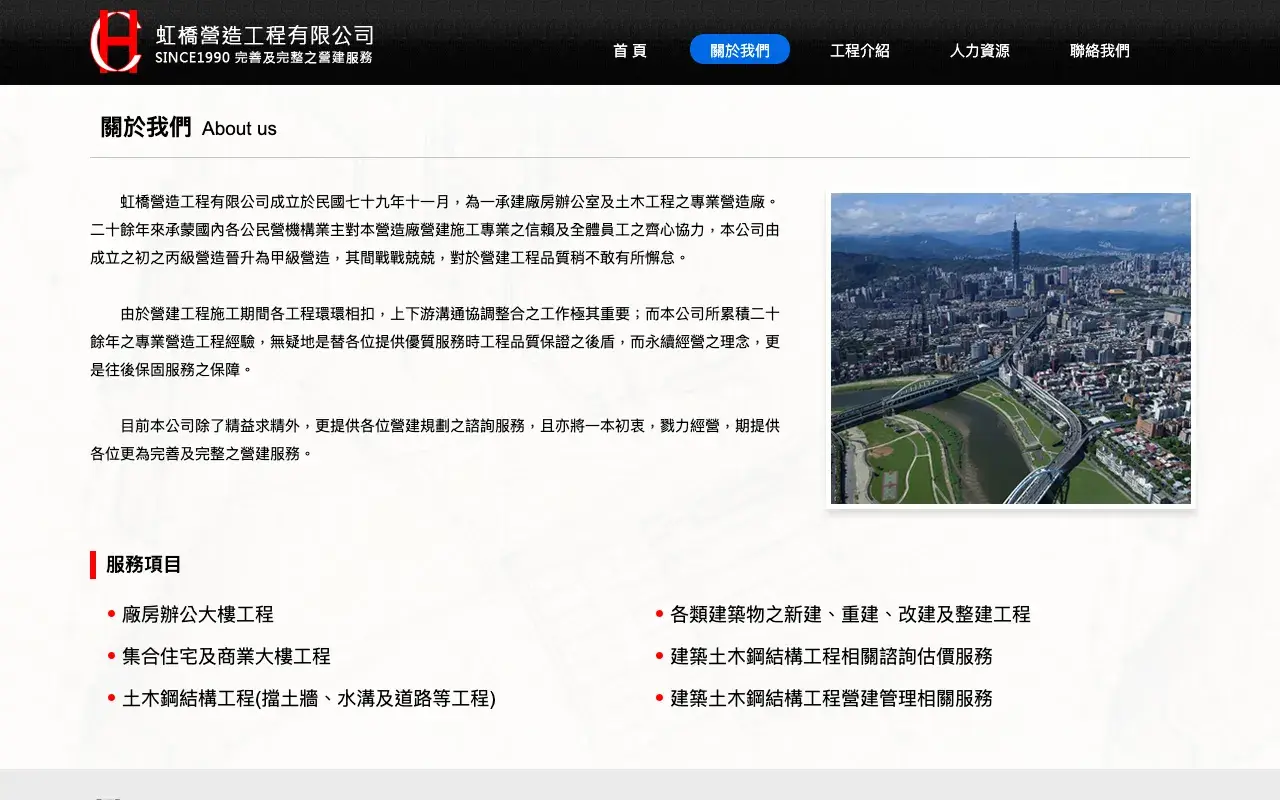Click the 服務項目 section heading

143,564
